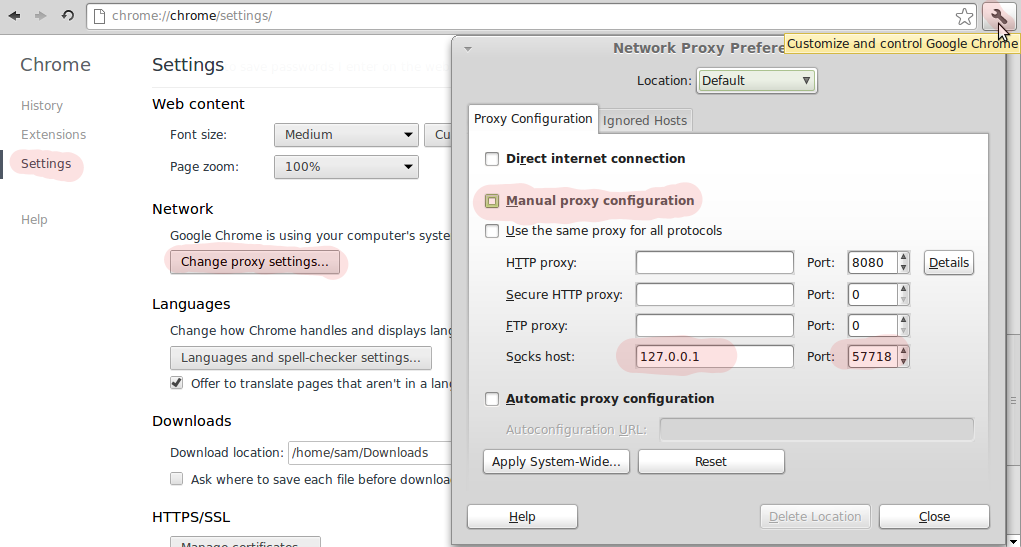Open Help in Chrome sidebar
Screen dimensions: 1021x547
34,219
